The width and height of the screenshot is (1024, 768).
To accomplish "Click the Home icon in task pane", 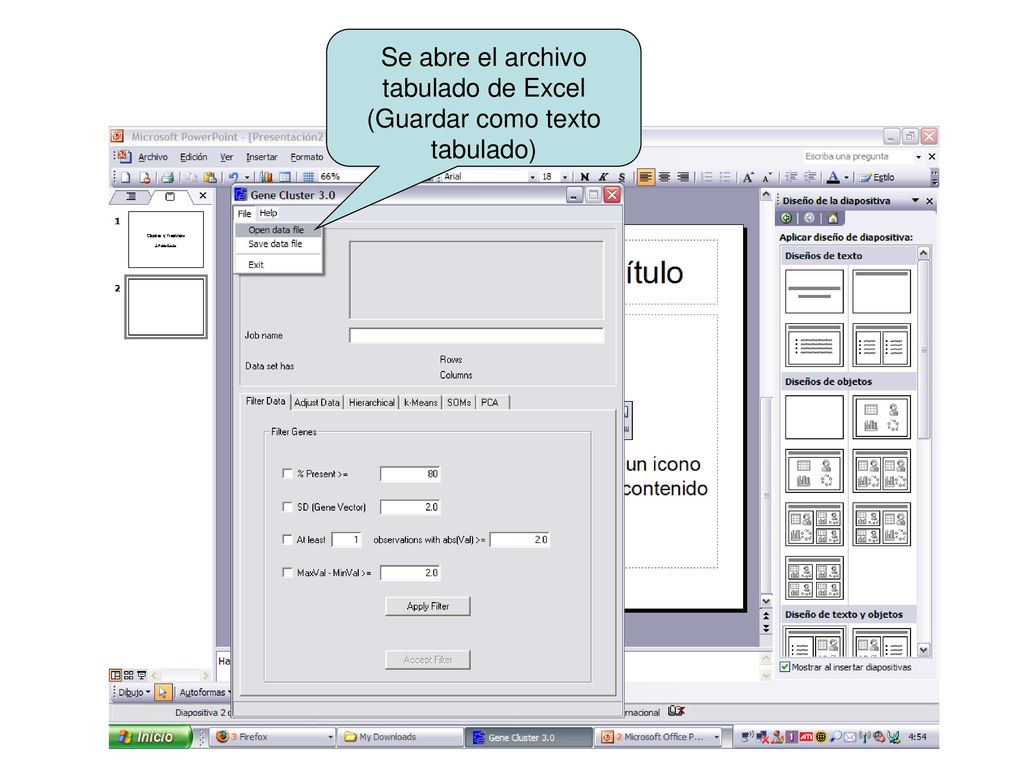I will pos(833,218).
